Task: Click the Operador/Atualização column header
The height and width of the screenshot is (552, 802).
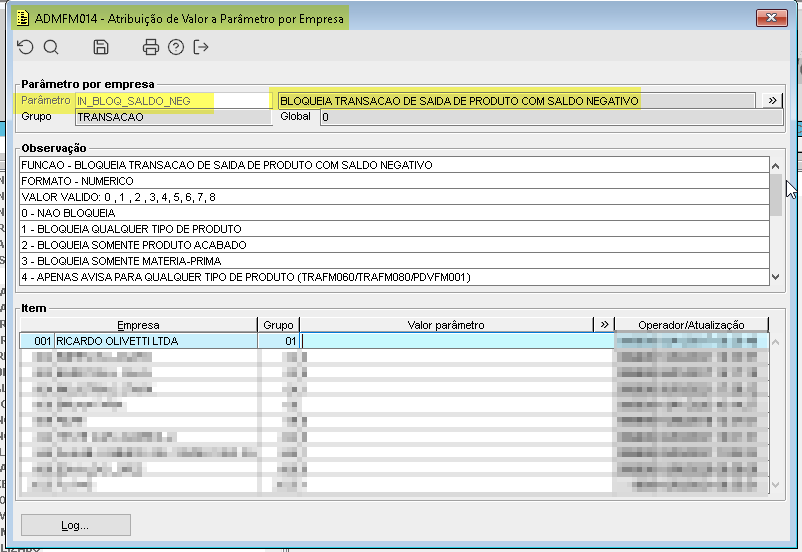Action: tap(691, 325)
